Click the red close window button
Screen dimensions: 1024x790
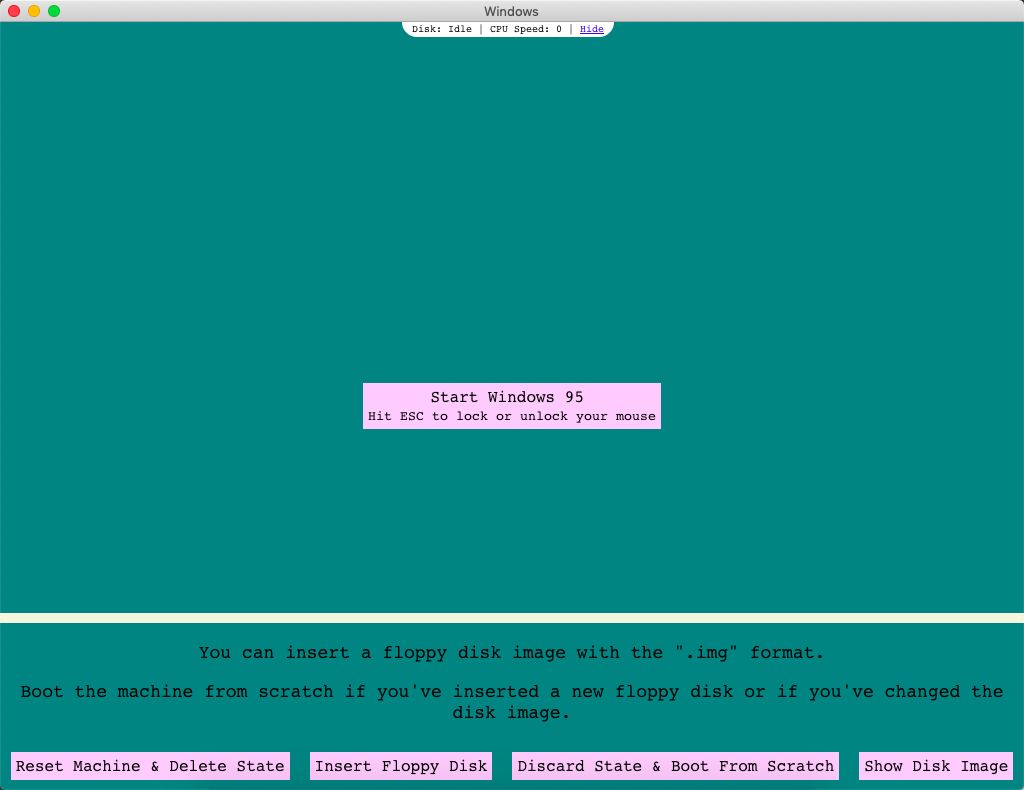click(14, 11)
